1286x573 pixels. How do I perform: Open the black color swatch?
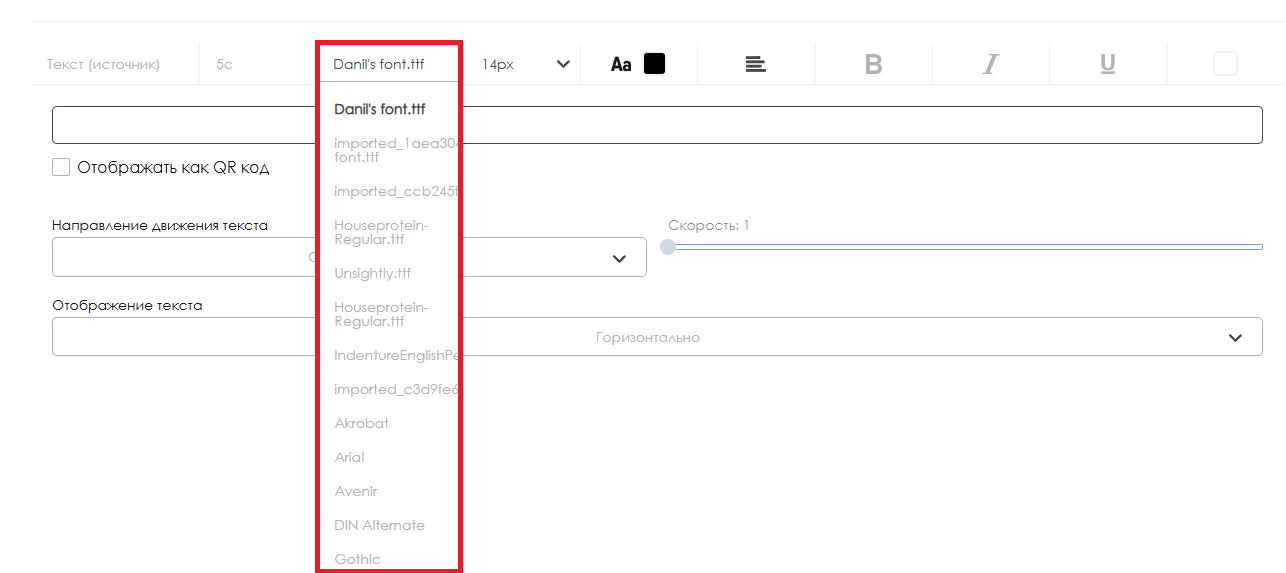coord(654,64)
